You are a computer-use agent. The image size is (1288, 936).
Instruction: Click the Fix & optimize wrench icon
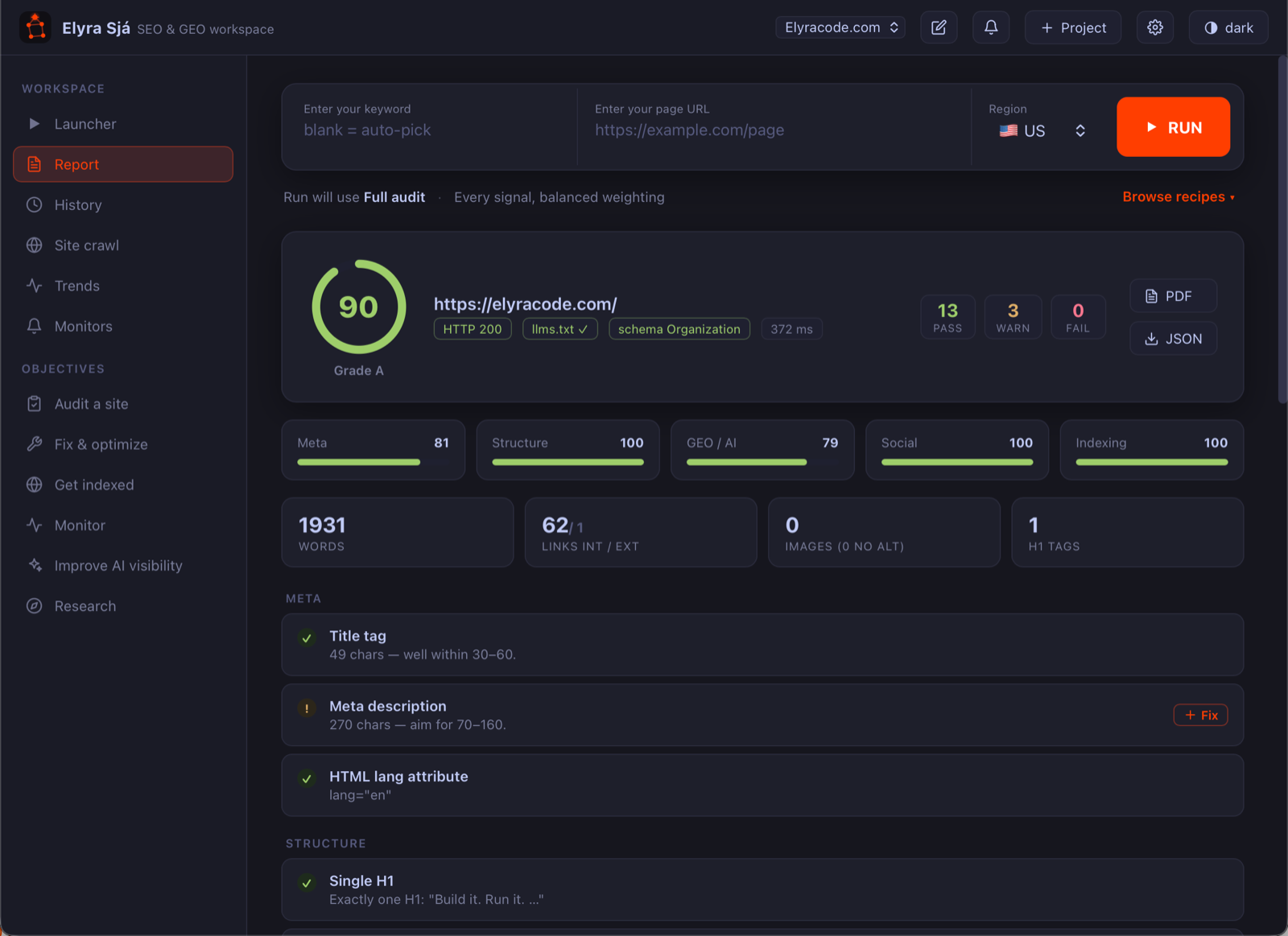point(34,443)
